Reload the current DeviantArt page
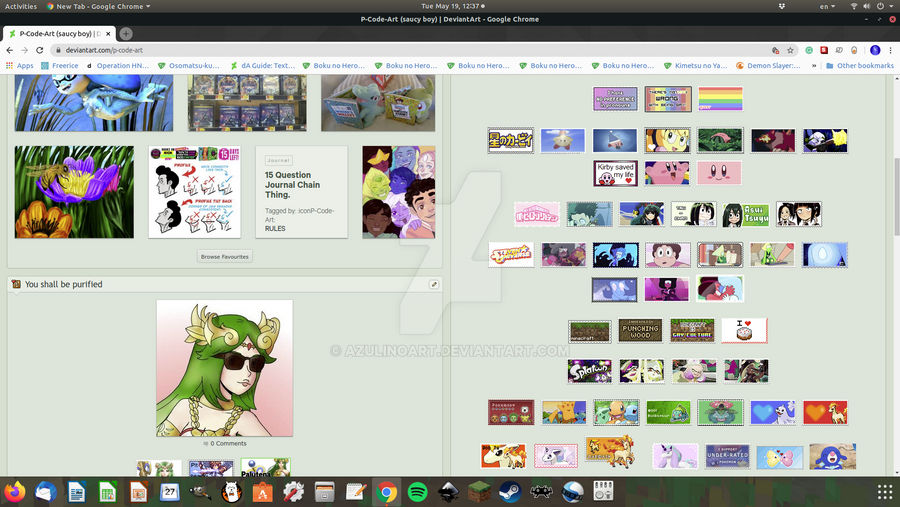 pos(40,50)
